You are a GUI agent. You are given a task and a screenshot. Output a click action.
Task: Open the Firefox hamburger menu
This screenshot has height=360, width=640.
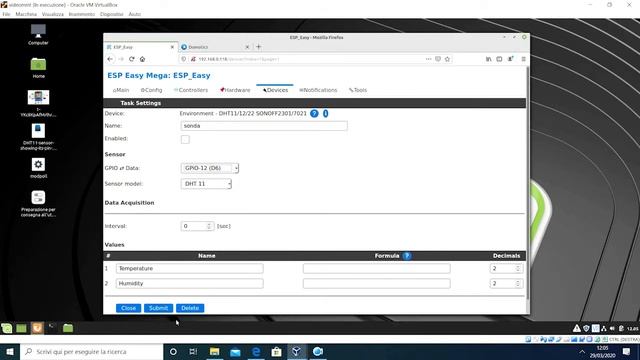pyautogui.click(x=523, y=59)
